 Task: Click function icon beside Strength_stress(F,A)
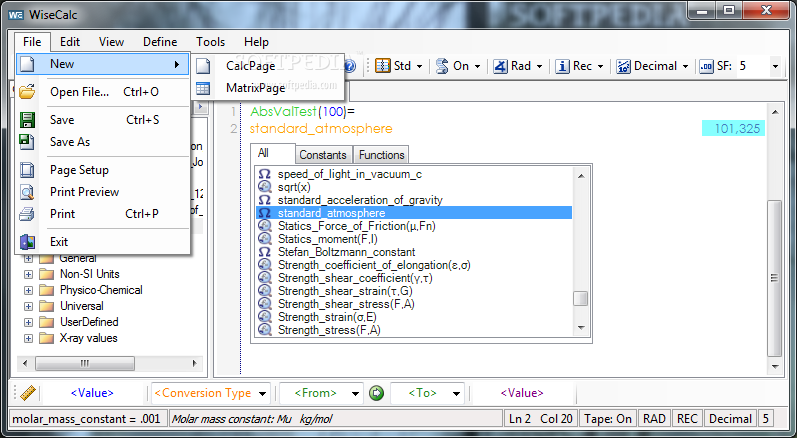tap(264, 330)
